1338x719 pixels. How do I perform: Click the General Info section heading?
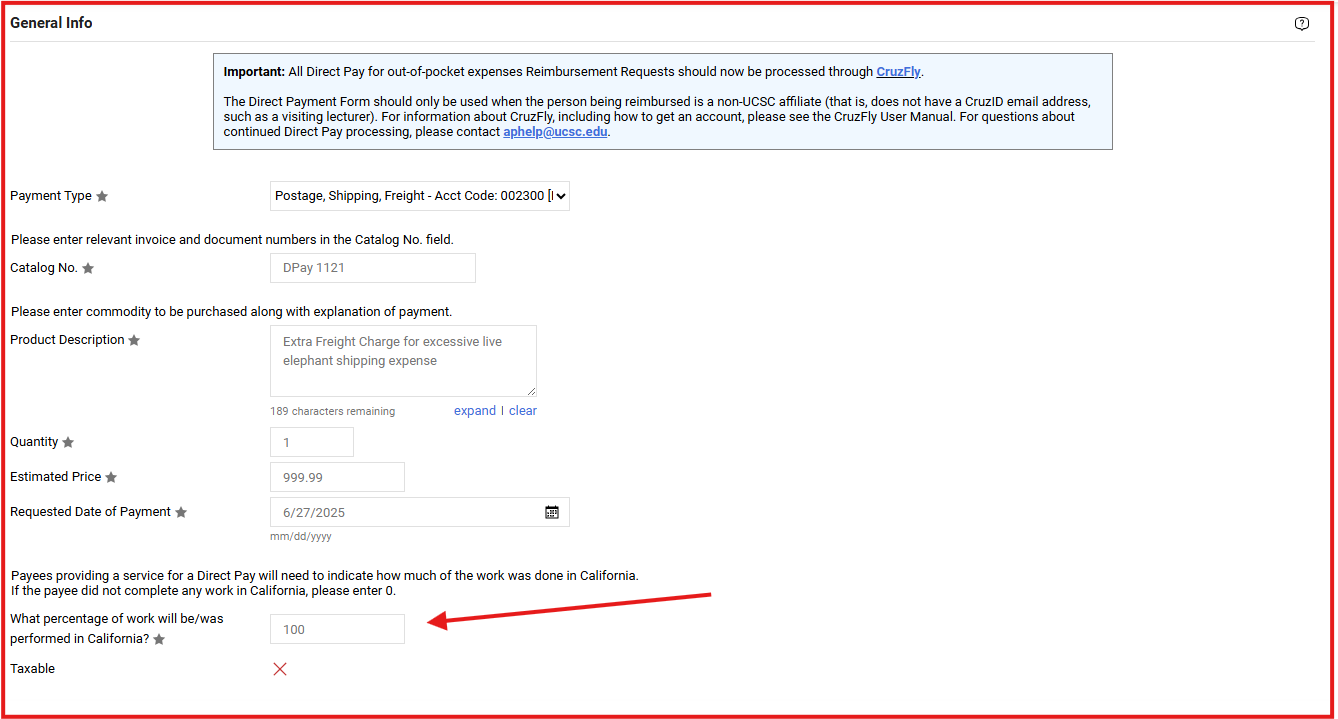coord(51,23)
